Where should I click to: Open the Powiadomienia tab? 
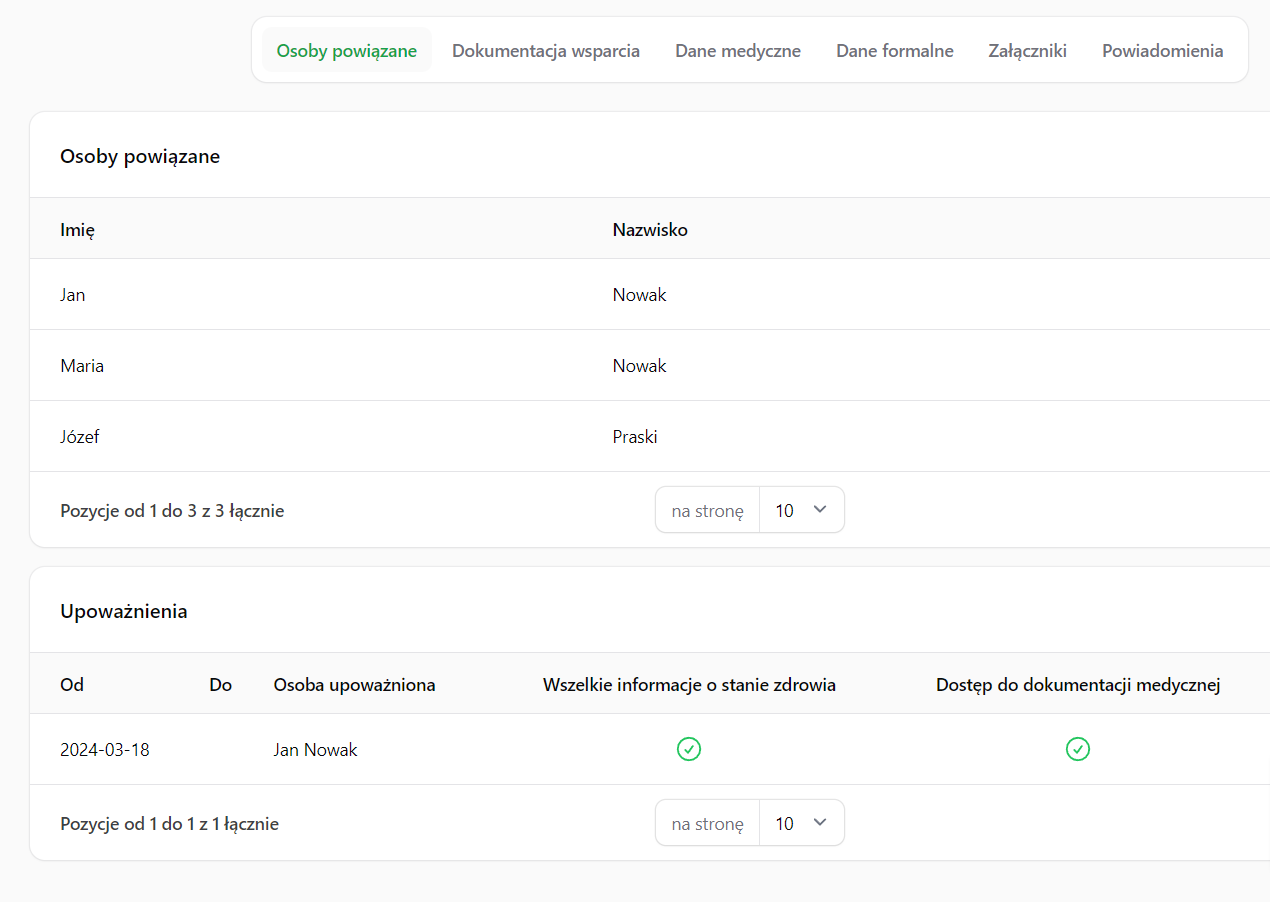(x=1162, y=50)
